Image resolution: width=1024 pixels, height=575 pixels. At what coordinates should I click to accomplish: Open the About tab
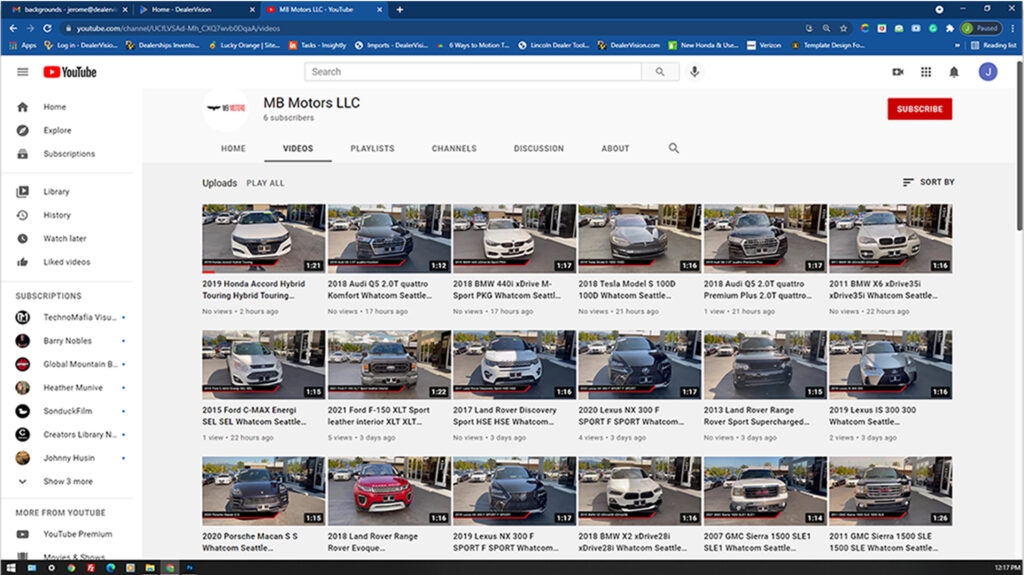click(615, 148)
